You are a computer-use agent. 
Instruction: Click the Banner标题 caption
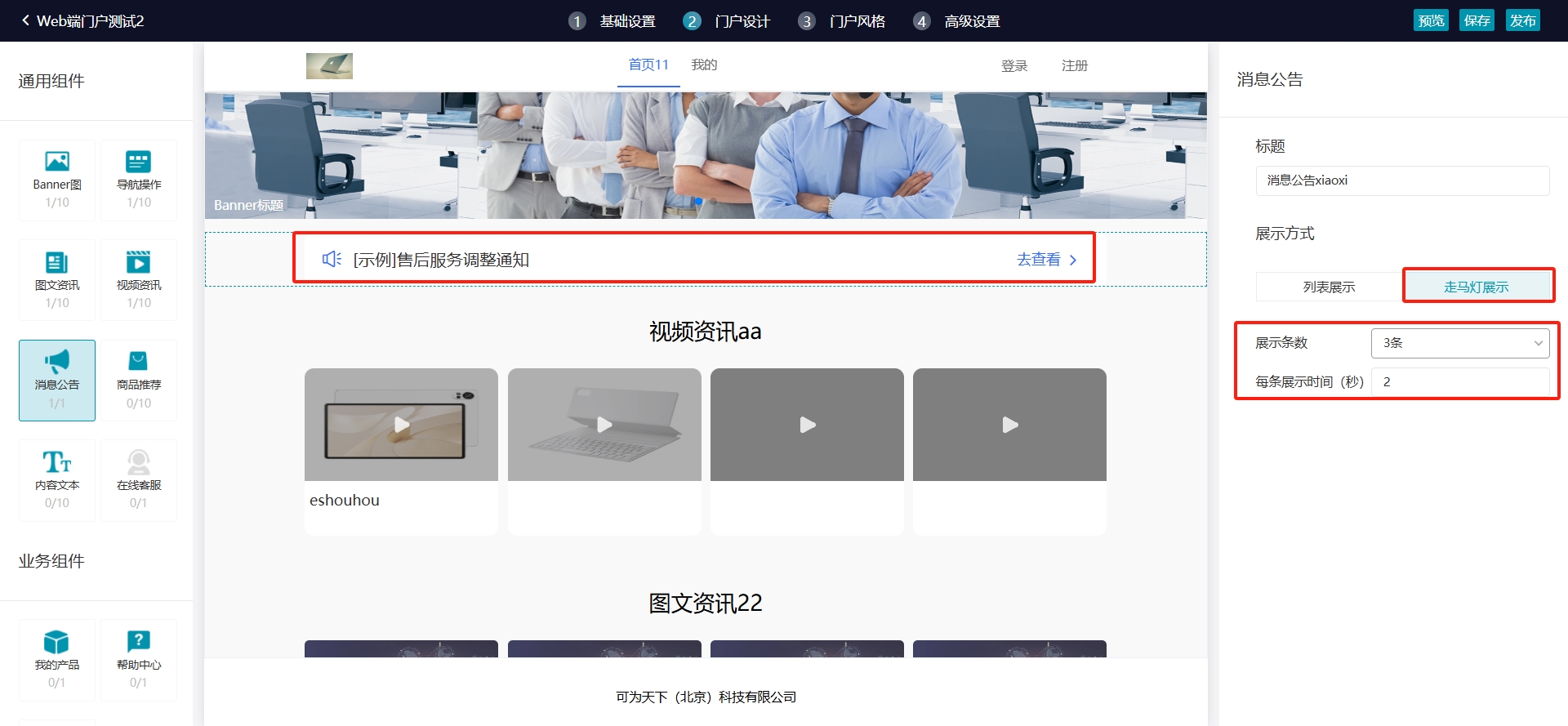tap(248, 205)
